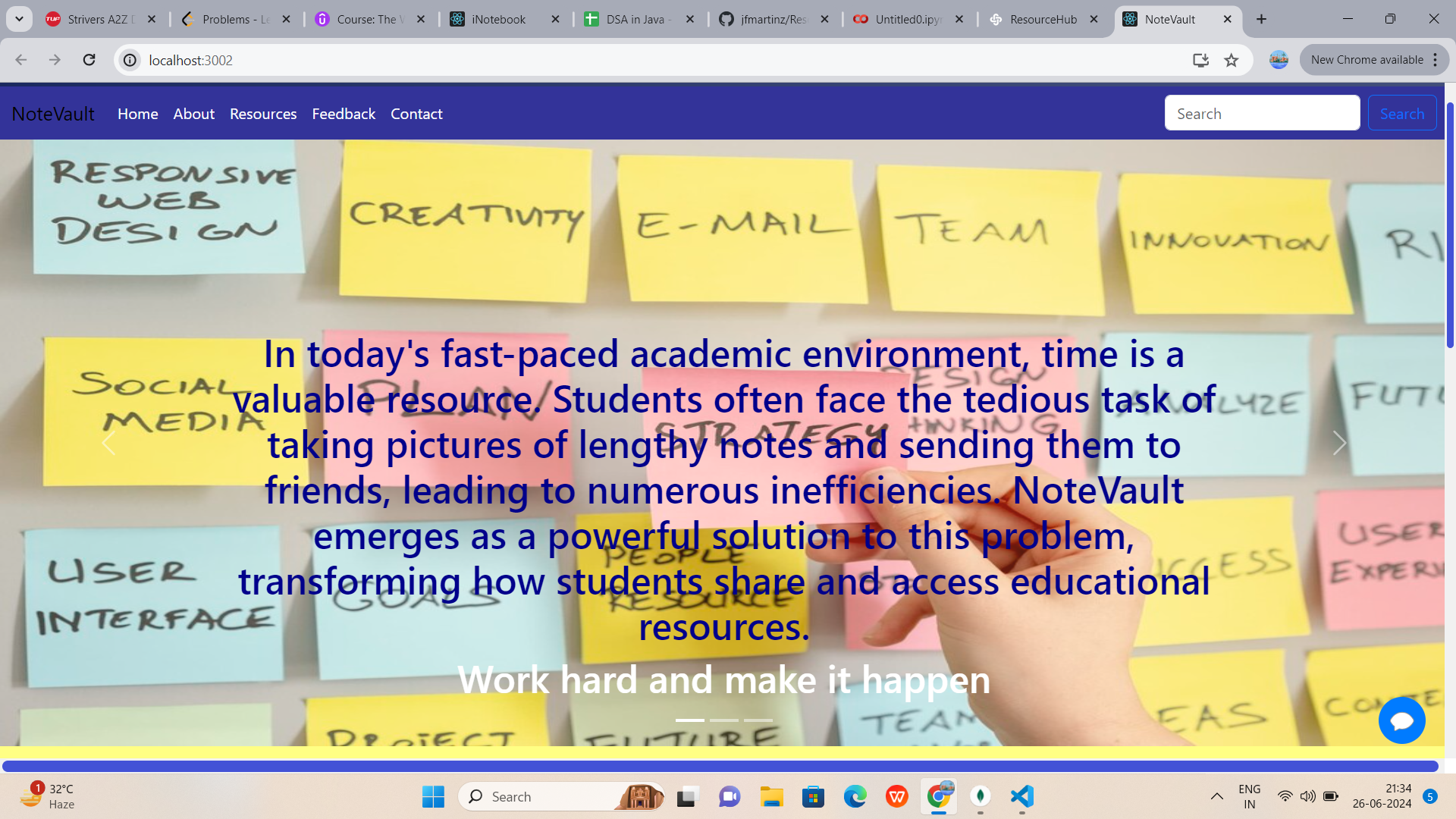Show hidden system tray icons
Screen dimensions: 1456x819
point(1216,796)
